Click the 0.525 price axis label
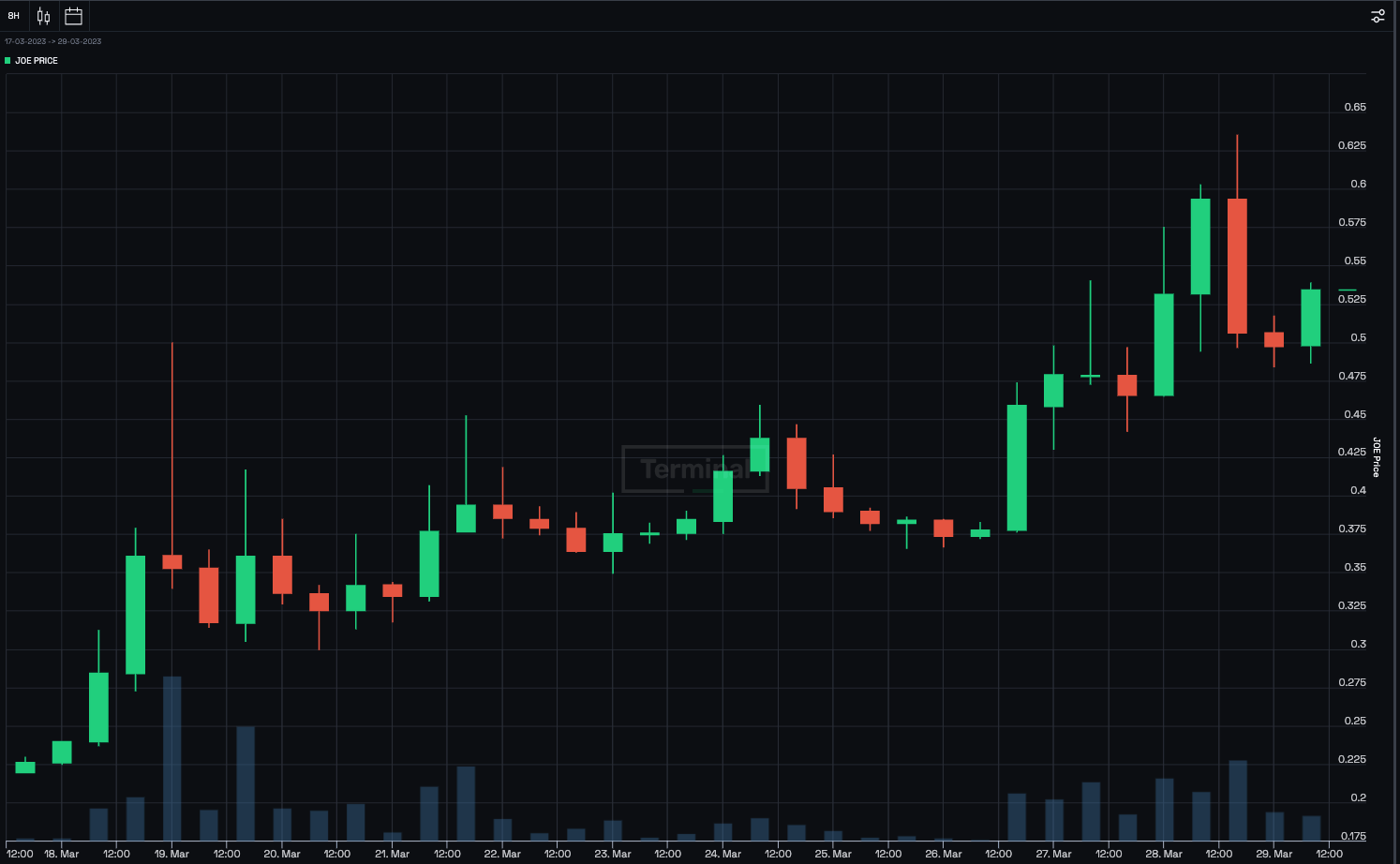Image resolution: width=1400 pixels, height=864 pixels. pos(1352,299)
